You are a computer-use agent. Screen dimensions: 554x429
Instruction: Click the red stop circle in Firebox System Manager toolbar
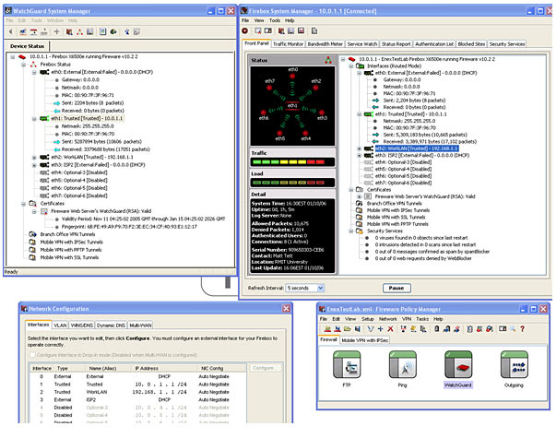[245, 31]
